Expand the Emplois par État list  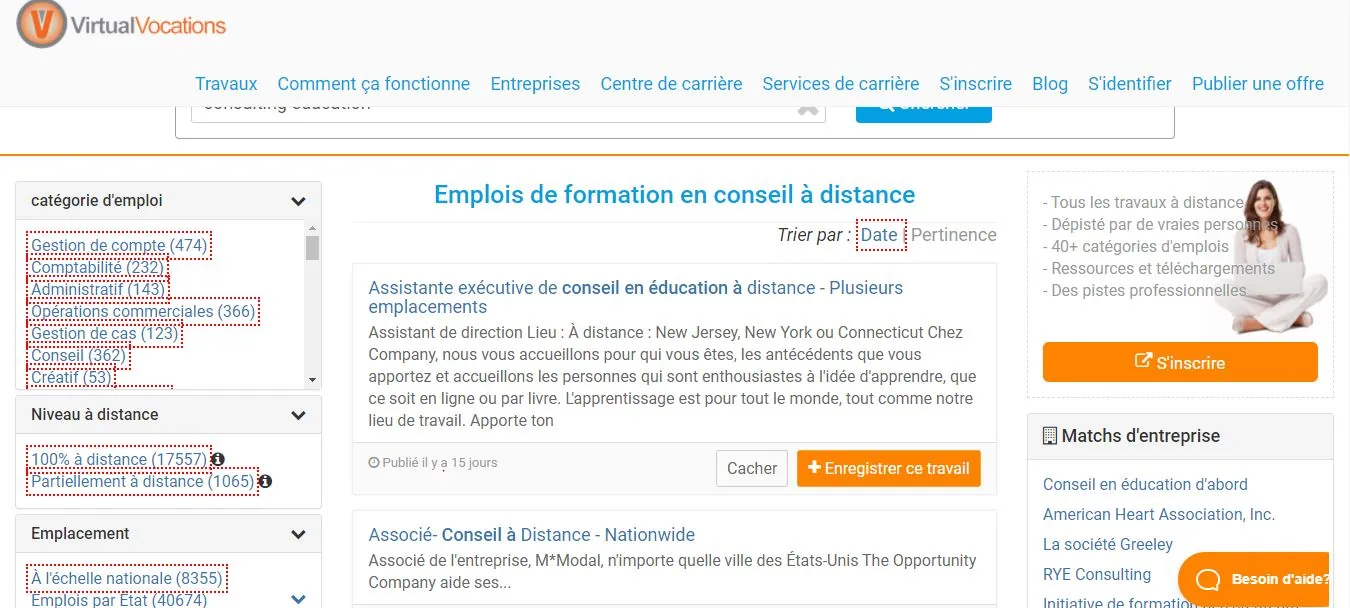click(x=298, y=600)
